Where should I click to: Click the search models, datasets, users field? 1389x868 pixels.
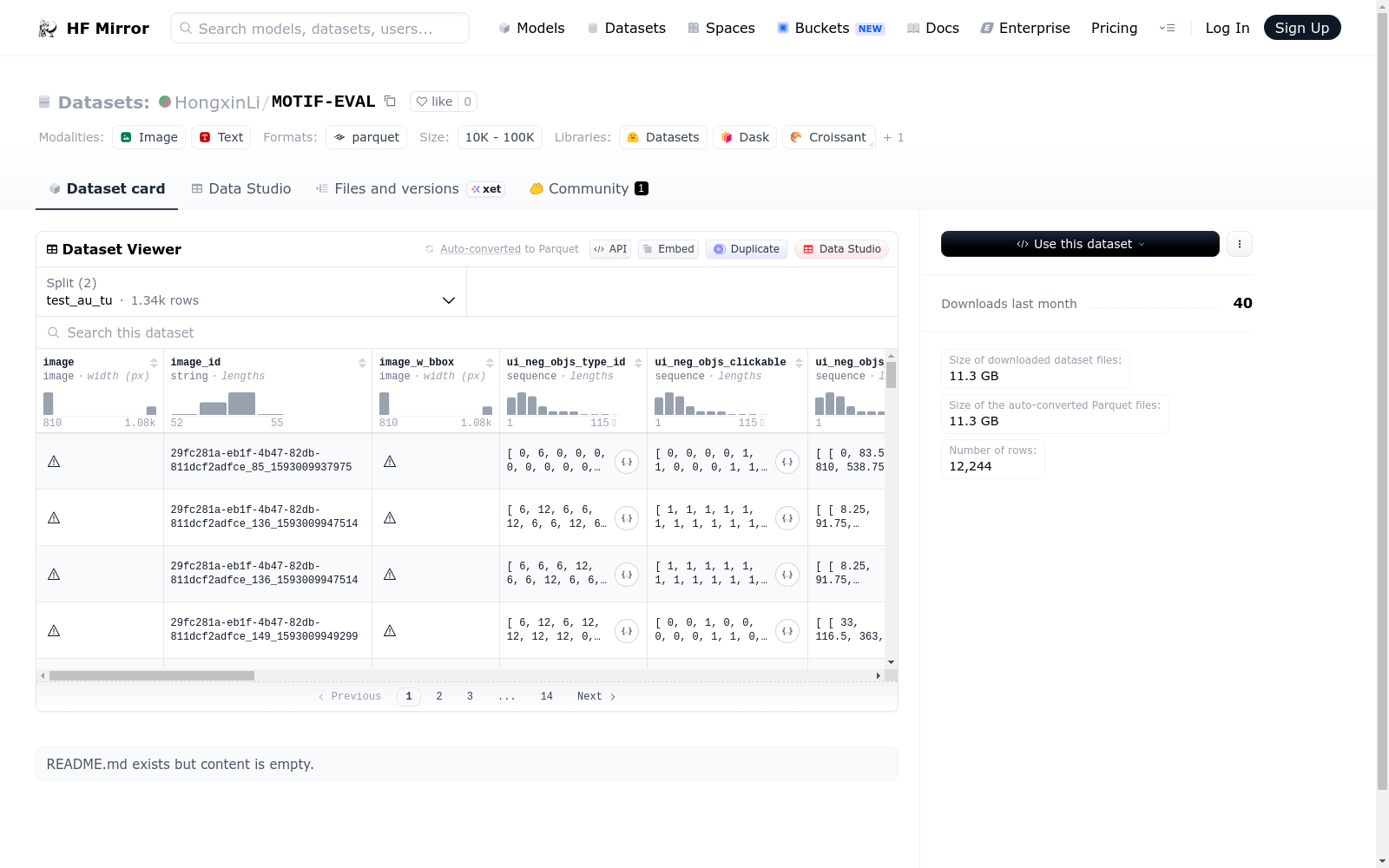point(319,28)
